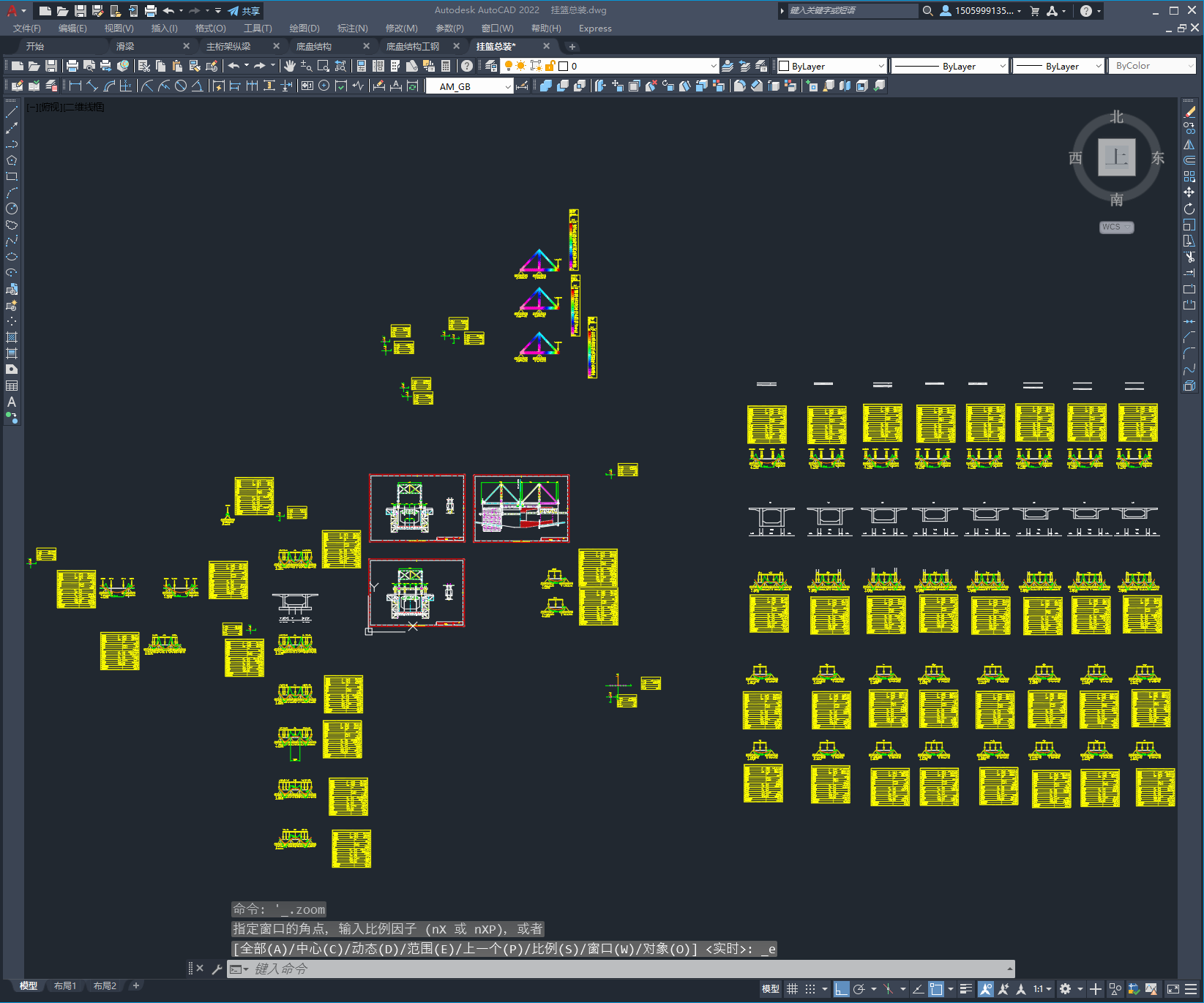Click the Undo arrow in standard toolbar
This screenshot has height=1003, width=1204.
[x=233, y=66]
